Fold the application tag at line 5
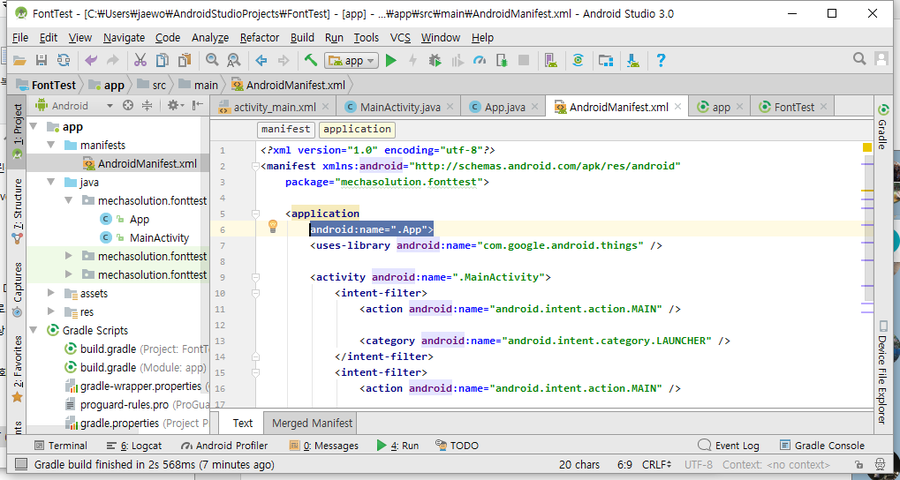 (255, 214)
